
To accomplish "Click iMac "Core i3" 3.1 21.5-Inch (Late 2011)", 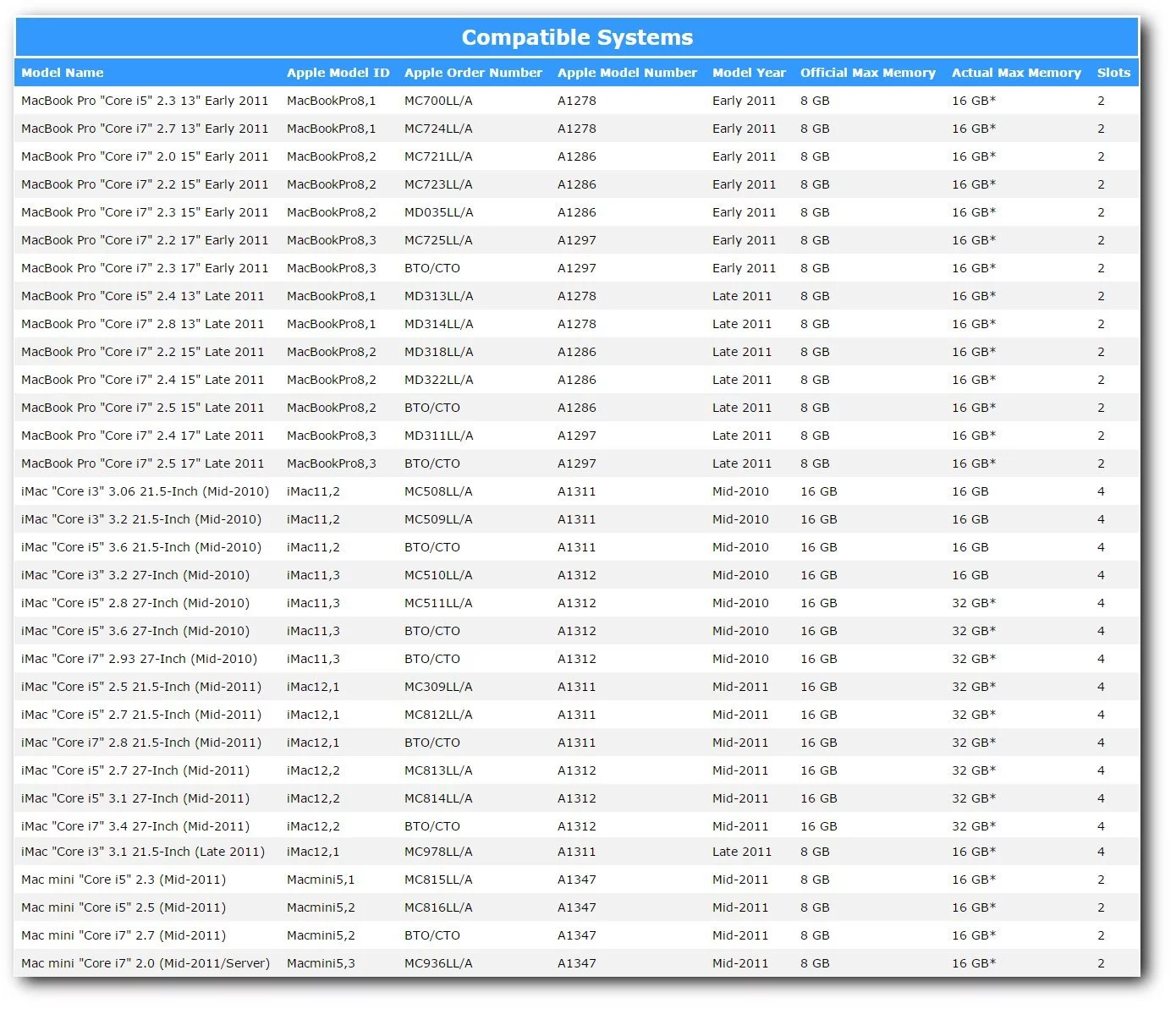I will (143, 852).
